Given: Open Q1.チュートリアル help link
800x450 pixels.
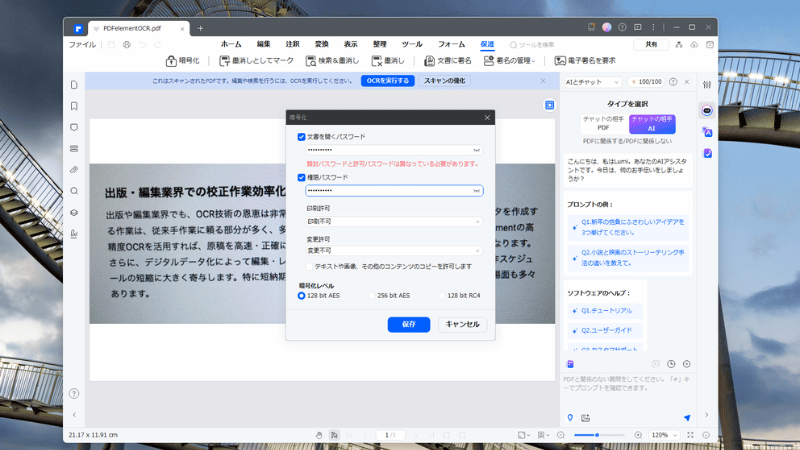Looking at the screenshot, I should point(605,311).
